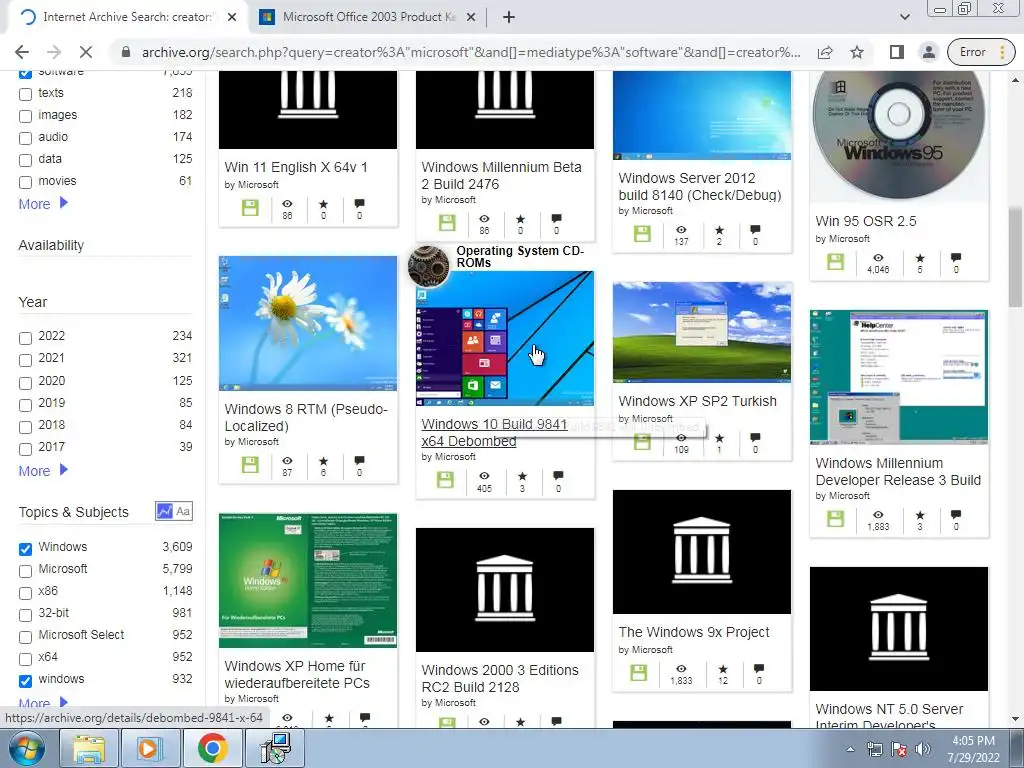Bookmark this page with the star icon
This screenshot has height=768, width=1024.
[857, 52]
